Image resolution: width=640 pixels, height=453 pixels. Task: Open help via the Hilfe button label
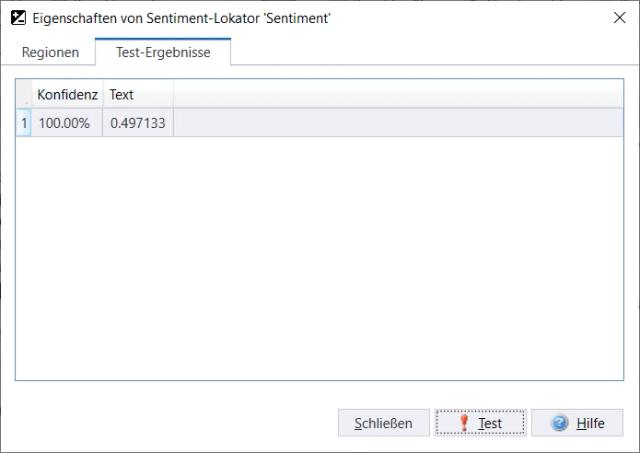(590, 423)
